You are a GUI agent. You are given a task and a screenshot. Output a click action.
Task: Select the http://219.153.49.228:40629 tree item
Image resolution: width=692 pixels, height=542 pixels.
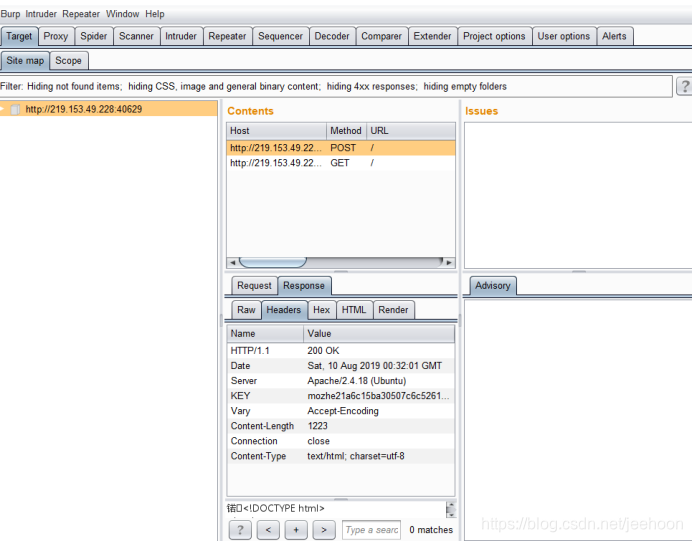click(x=84, y=109)
